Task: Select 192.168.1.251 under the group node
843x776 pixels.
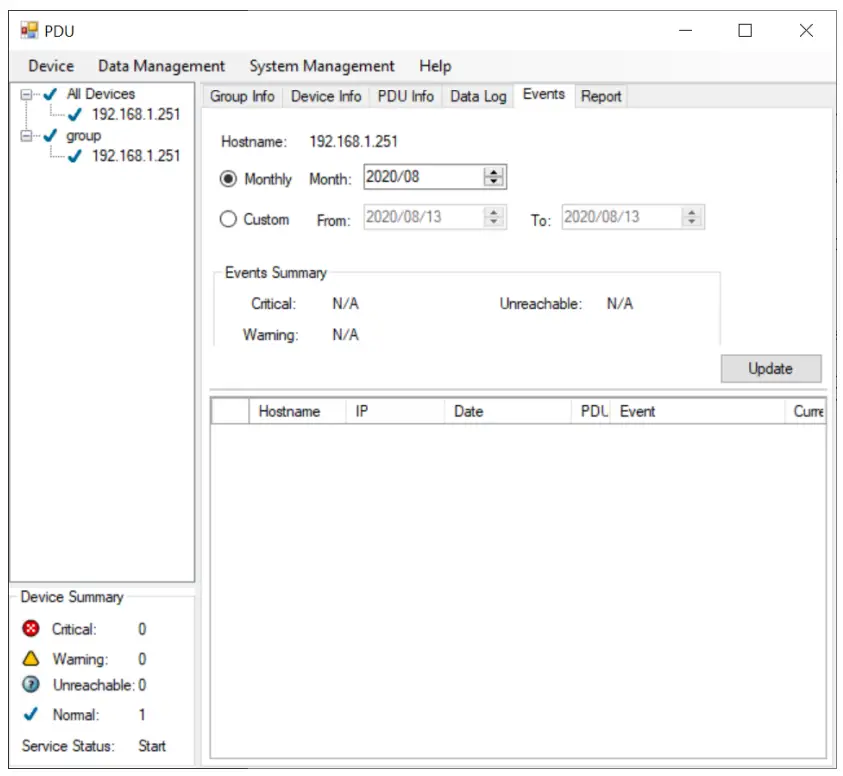Action: tap(136, 155)
